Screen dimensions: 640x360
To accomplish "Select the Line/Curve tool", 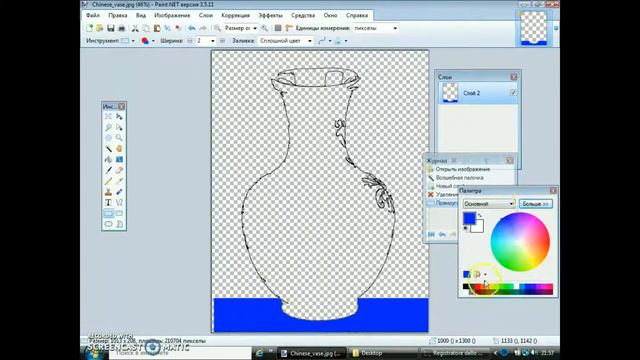I will point(119,202).
